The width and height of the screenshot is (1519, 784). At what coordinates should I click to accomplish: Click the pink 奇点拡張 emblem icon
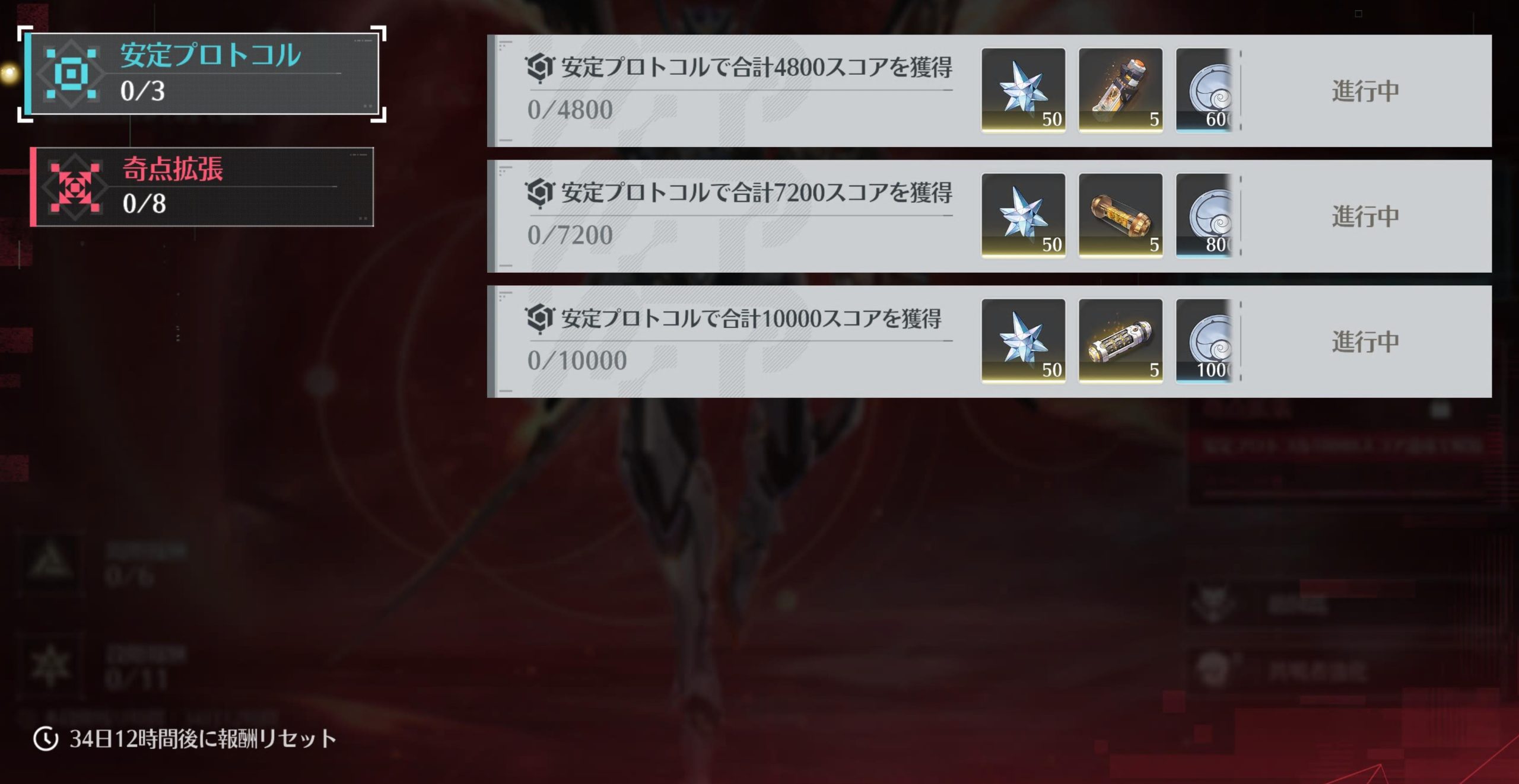tap(74, 187)
